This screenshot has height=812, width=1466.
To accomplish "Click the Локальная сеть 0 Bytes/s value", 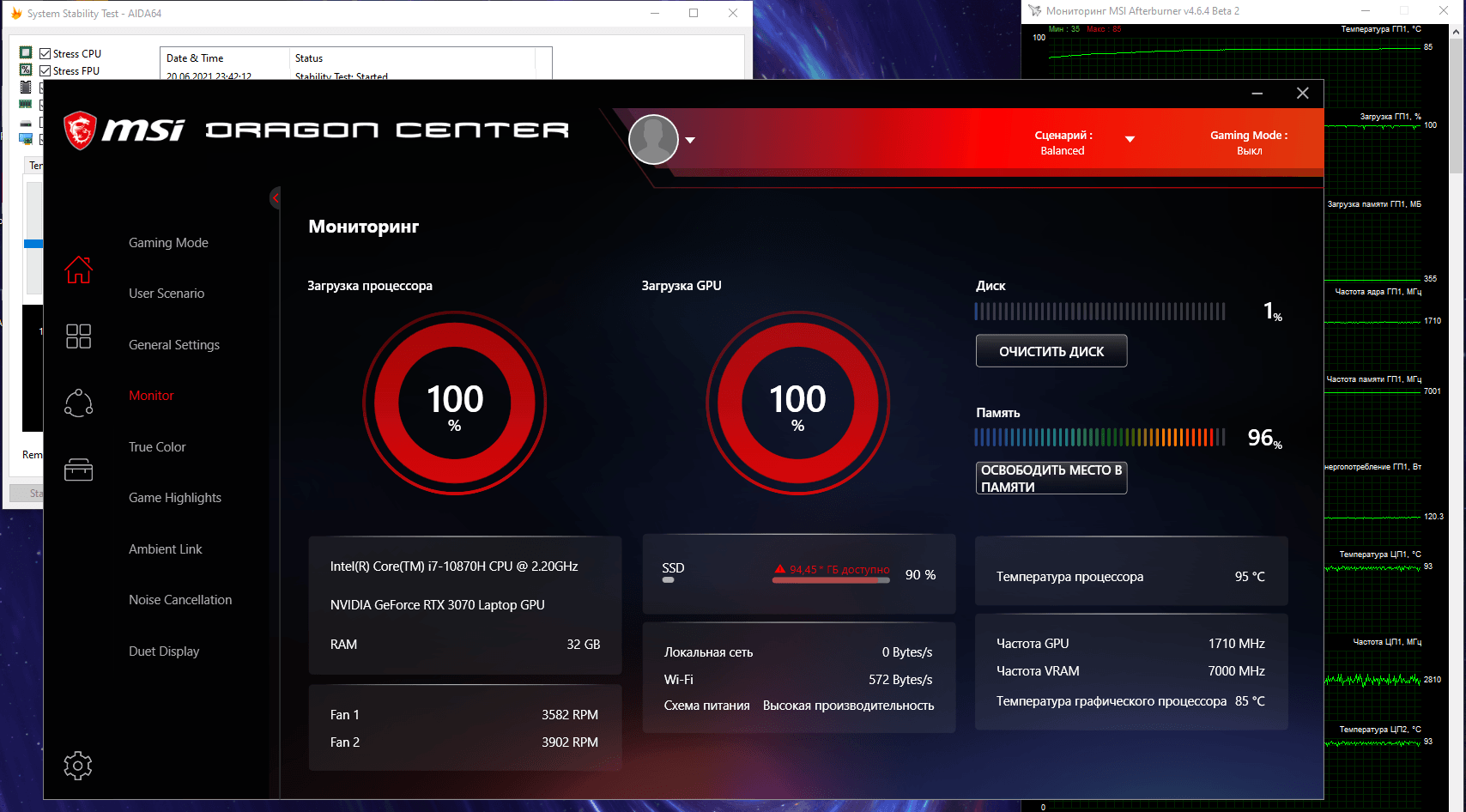I will point(907,652).
